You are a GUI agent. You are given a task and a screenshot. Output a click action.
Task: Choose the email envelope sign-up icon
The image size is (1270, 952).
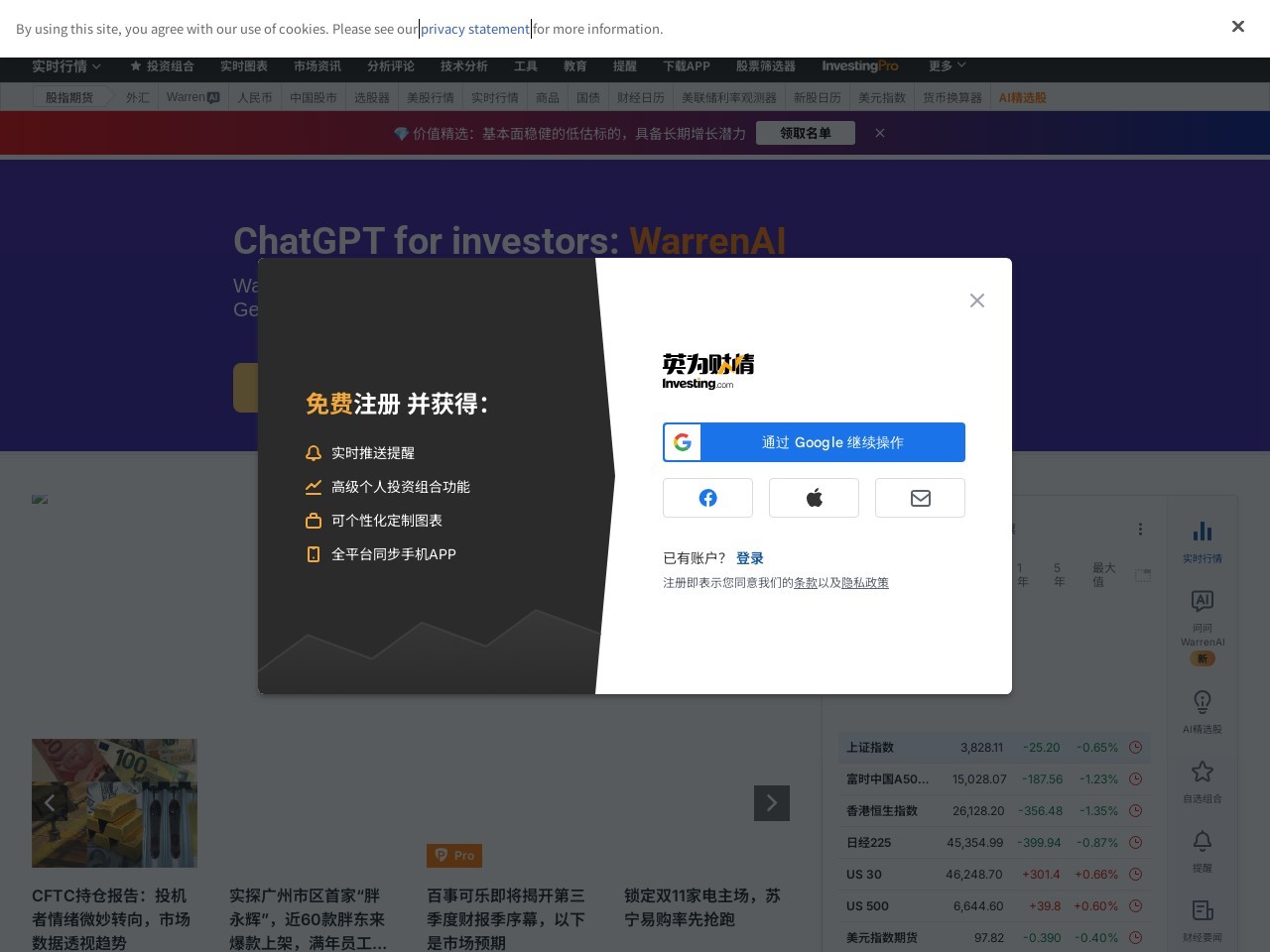point(920,498)
